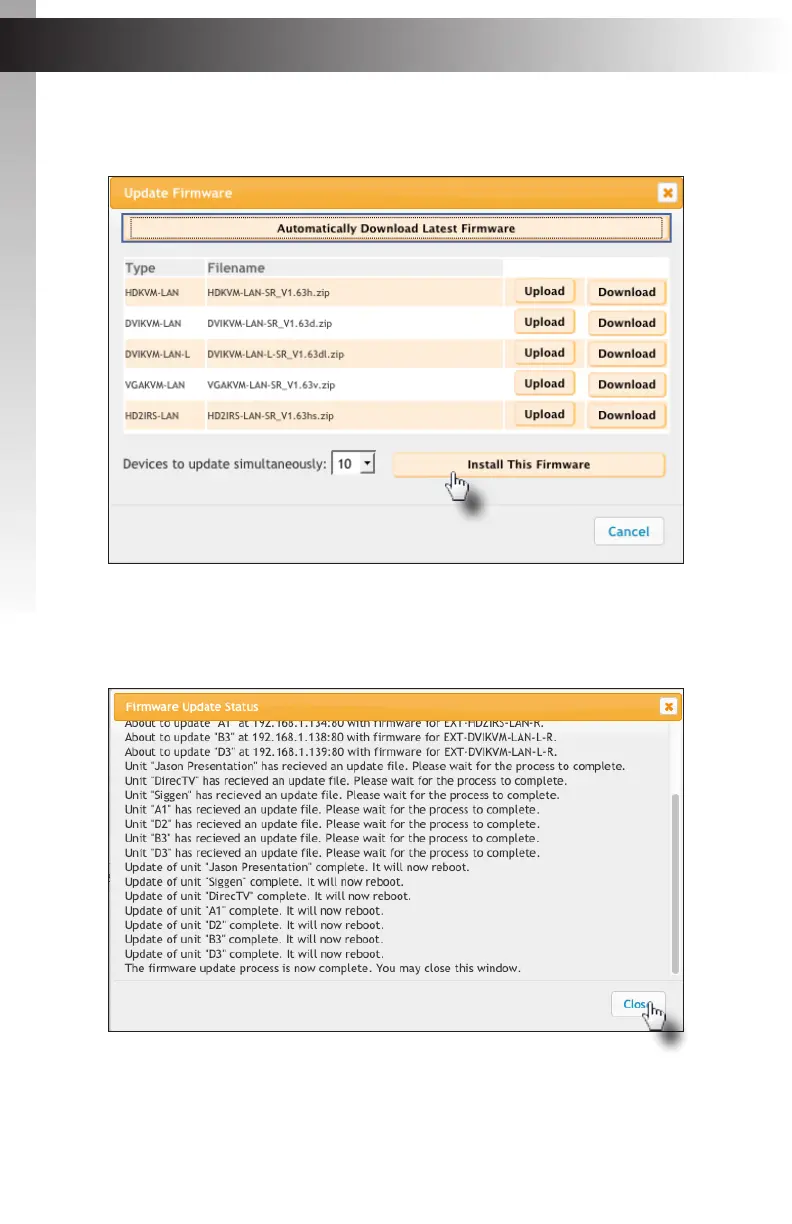Upload firmware for VGAKVM-LAN
Screen dimensions: 792x1224
click(x=545, y=384)
